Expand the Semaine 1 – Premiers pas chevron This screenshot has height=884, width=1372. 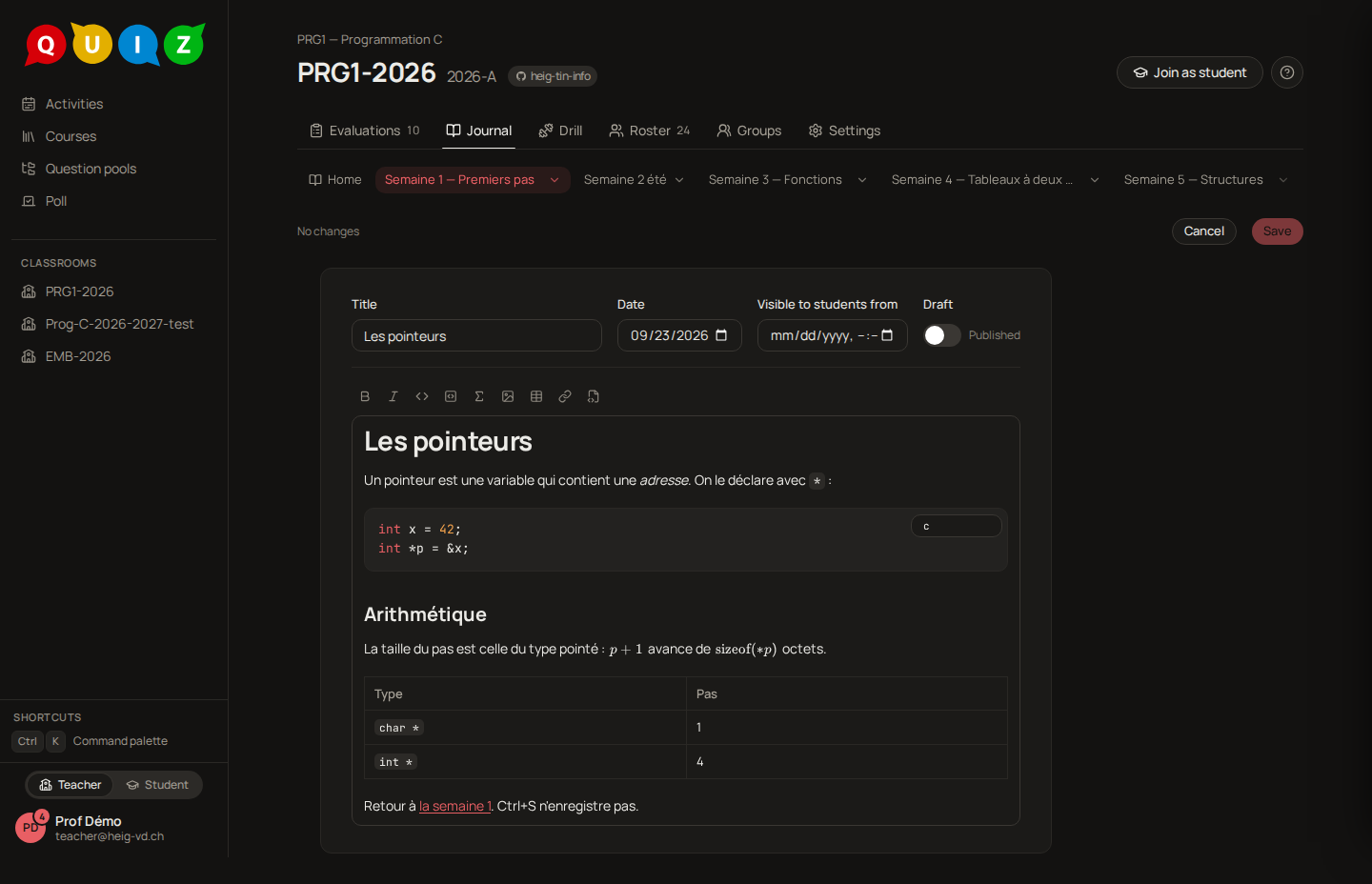555,180
